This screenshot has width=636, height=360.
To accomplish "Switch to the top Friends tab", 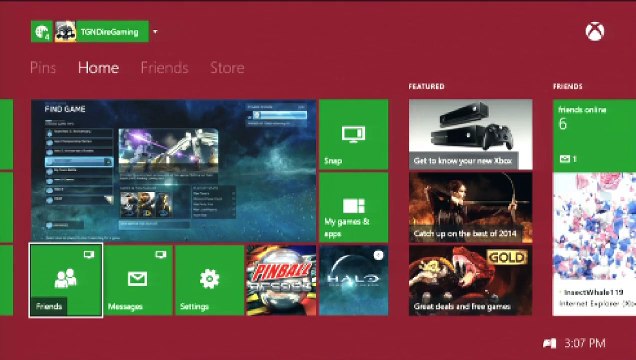I will (x=165, y=68).
